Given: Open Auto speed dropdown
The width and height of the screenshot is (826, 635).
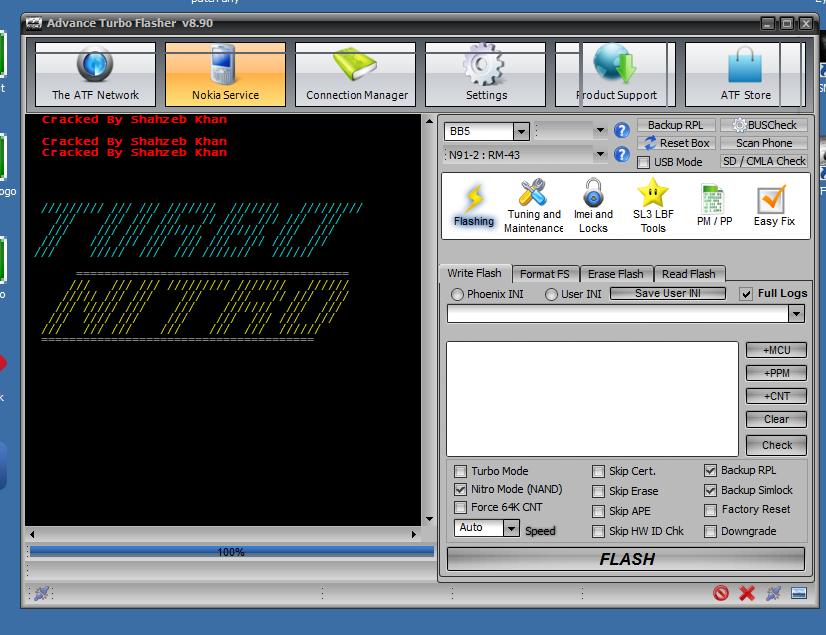Looking at the screenshot, I should pyautogui.click(x=511, y=527).
